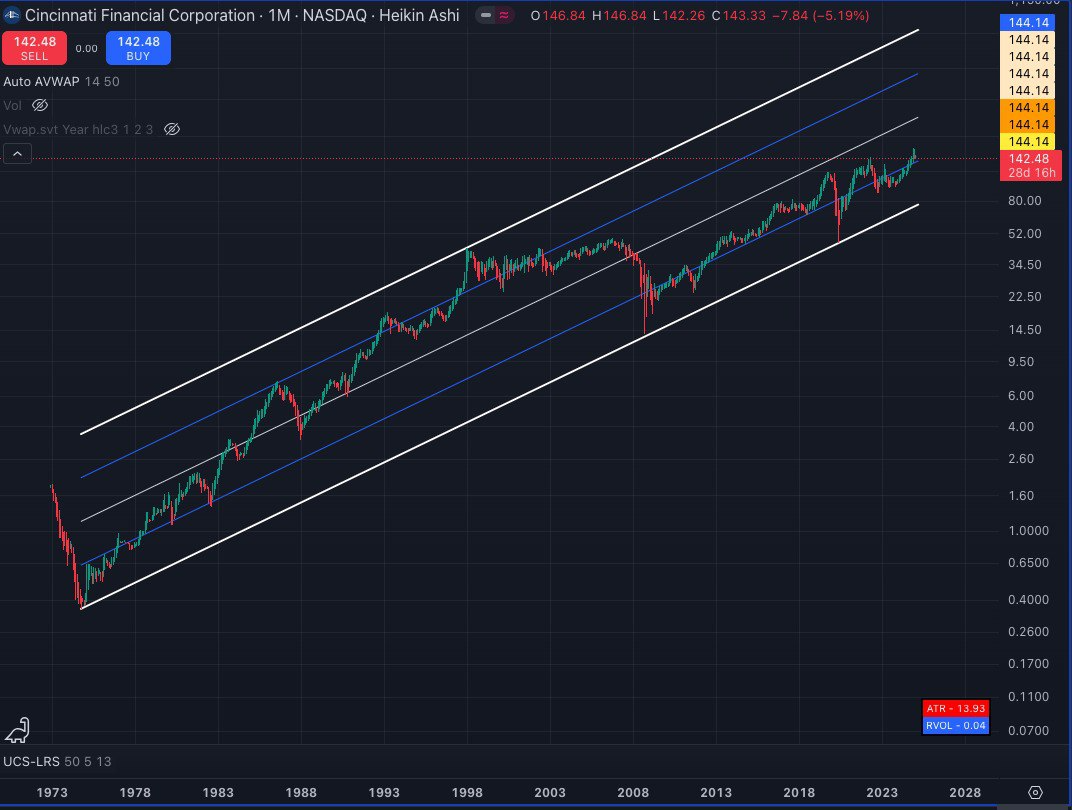The height and width of the screenshot is (810, 1072).
Task: Click the dinosaur logo icon
Action: [x=17, y=731]
